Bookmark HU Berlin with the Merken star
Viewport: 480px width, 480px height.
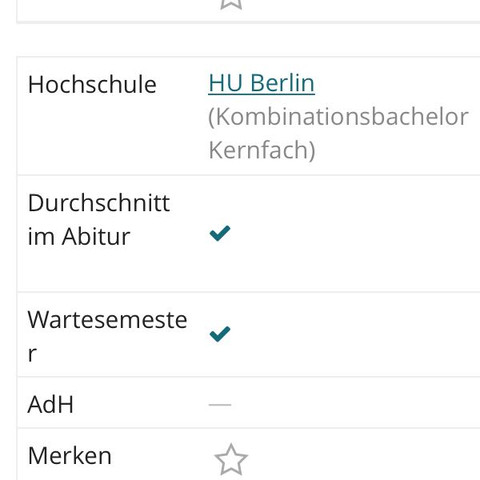coord(231,460)
